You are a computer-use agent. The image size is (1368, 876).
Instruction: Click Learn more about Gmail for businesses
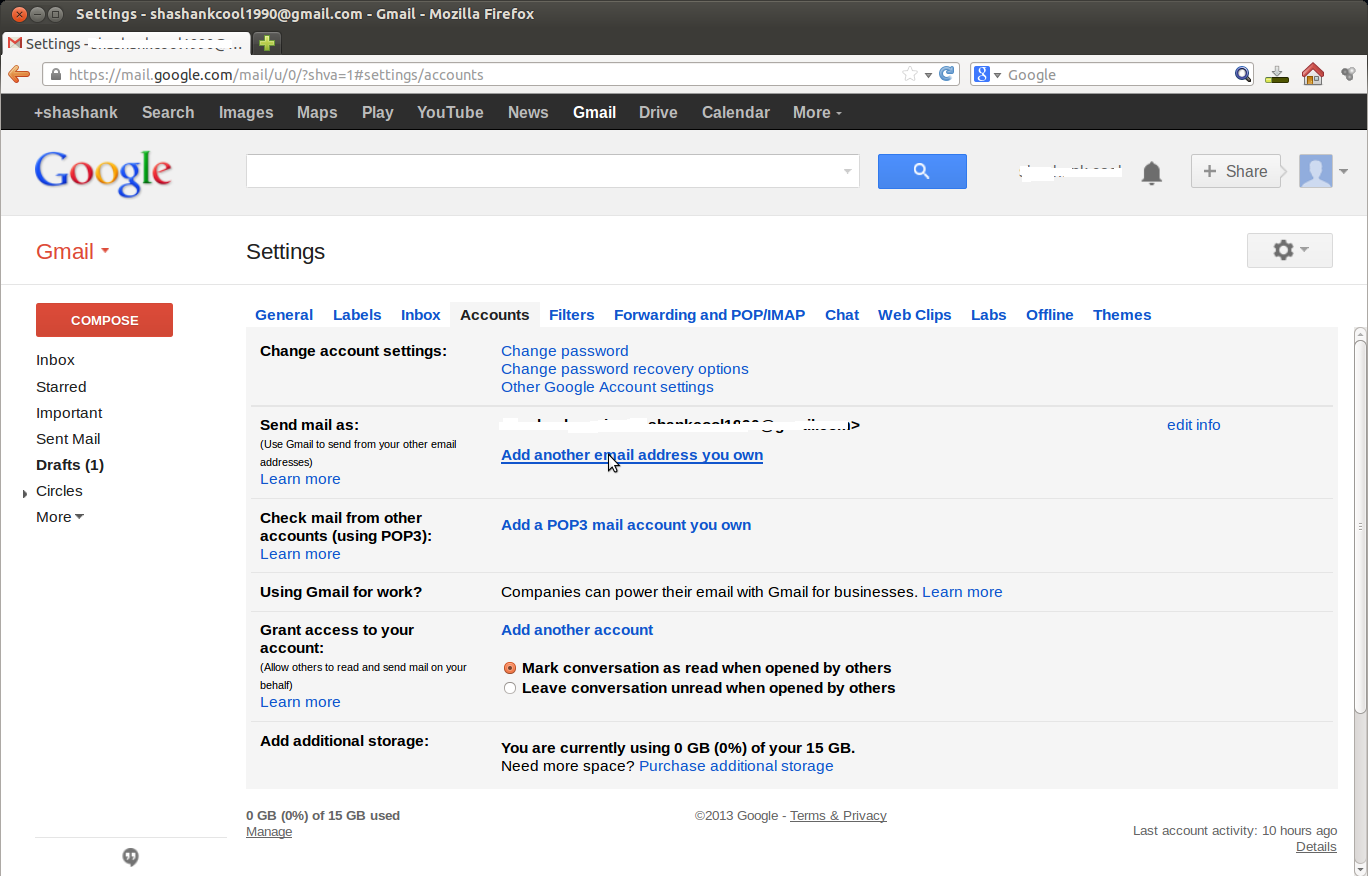coord(962,592)
